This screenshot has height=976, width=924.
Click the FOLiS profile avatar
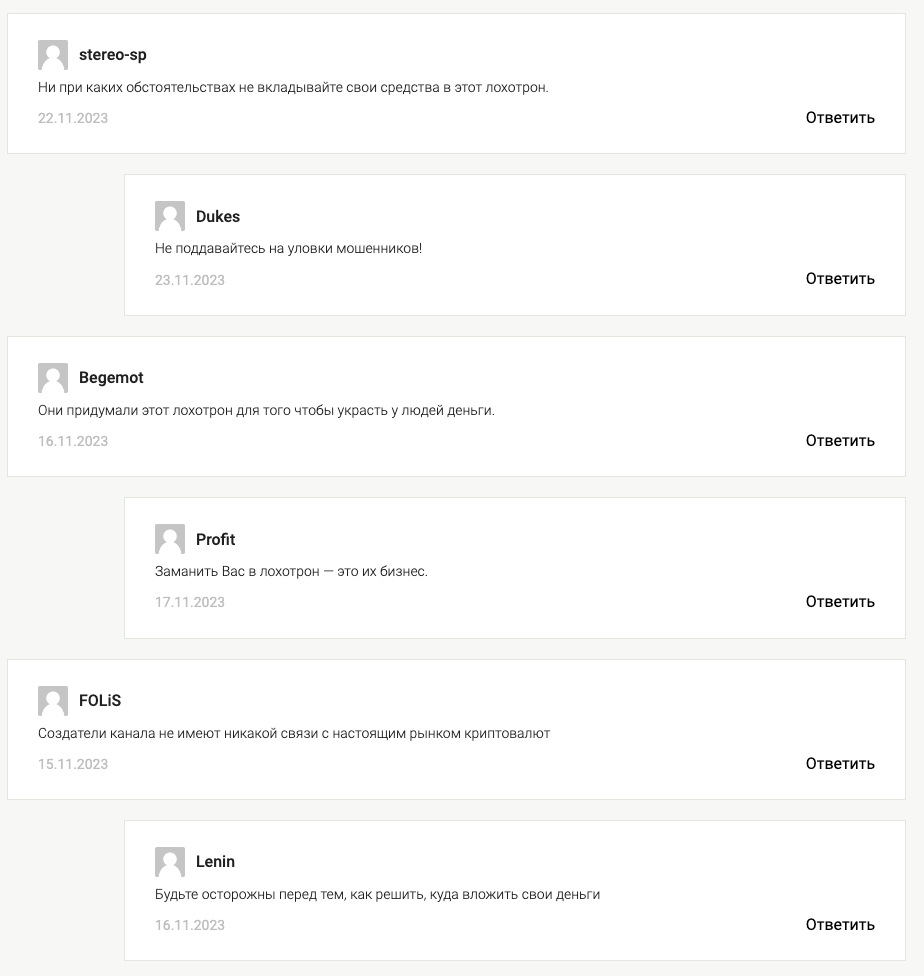[x=53, y=701]
